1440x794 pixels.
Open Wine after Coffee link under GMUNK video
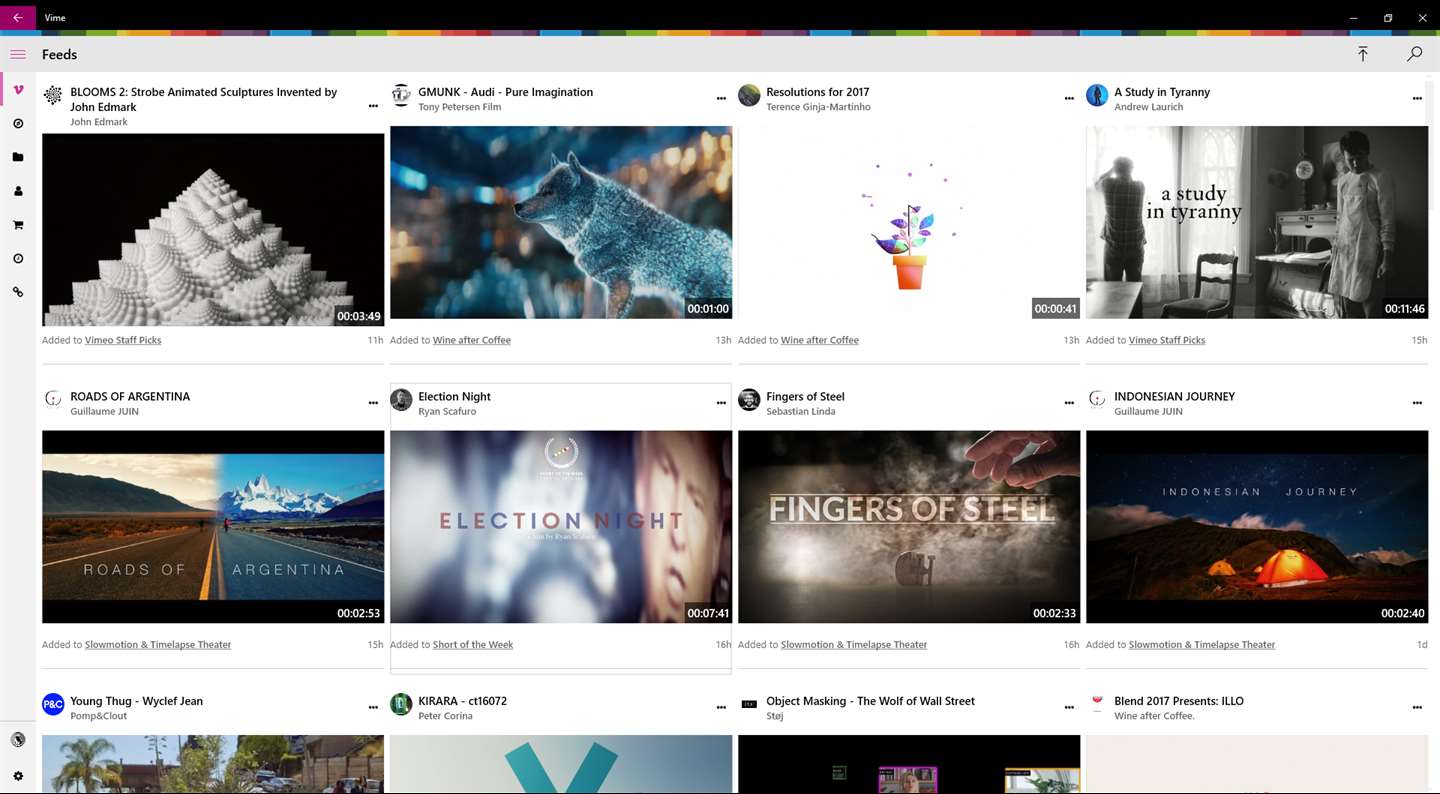coord(472,340)
